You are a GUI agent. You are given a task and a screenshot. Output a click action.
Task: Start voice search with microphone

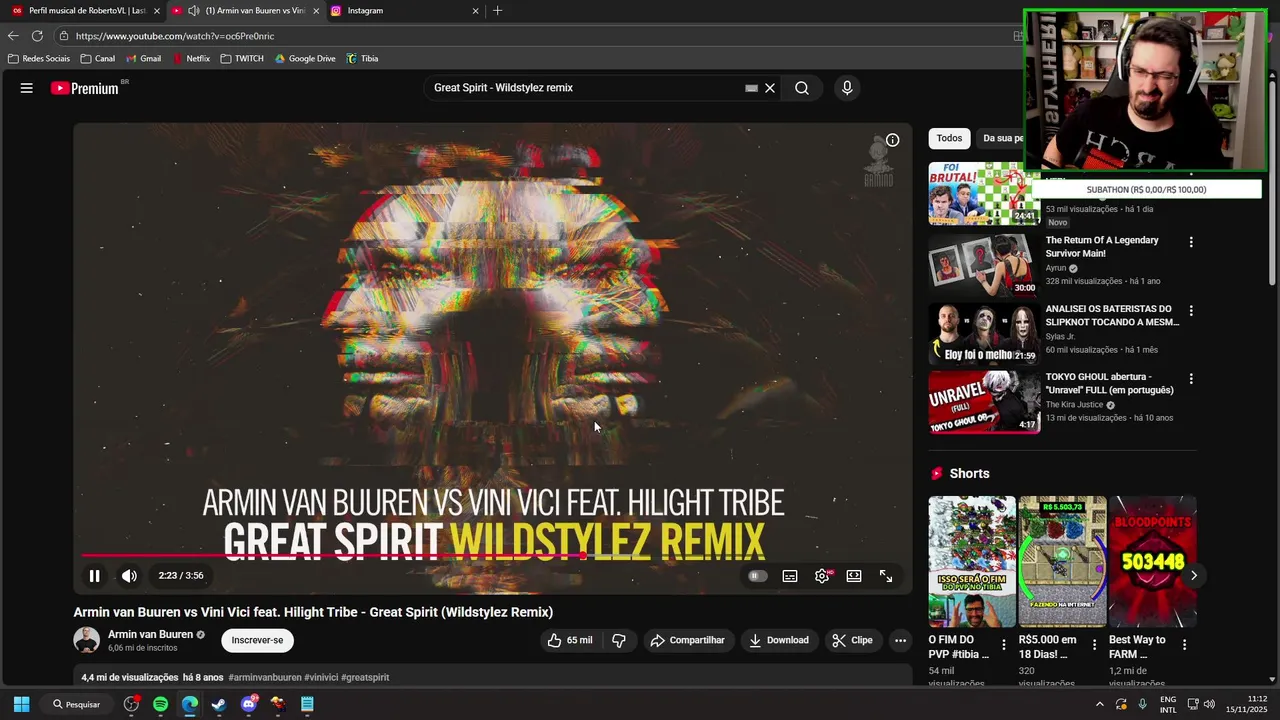[847, 88]
